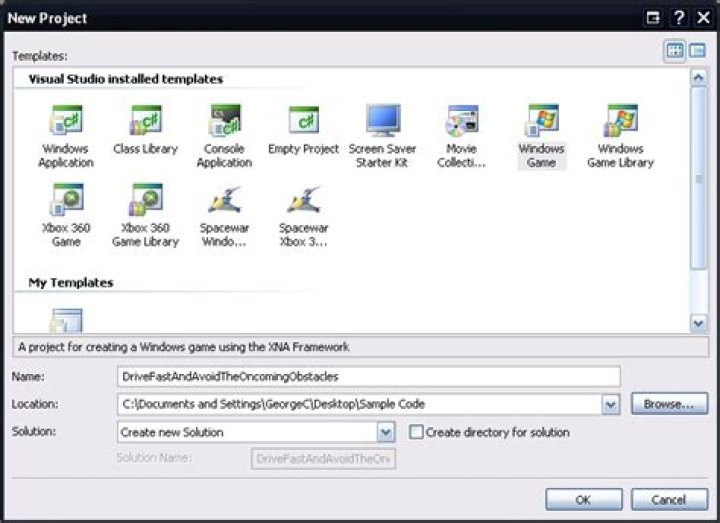720x523 pixels.
Task: Pick the Windows Game Library template icon
Action: (621, 120)
